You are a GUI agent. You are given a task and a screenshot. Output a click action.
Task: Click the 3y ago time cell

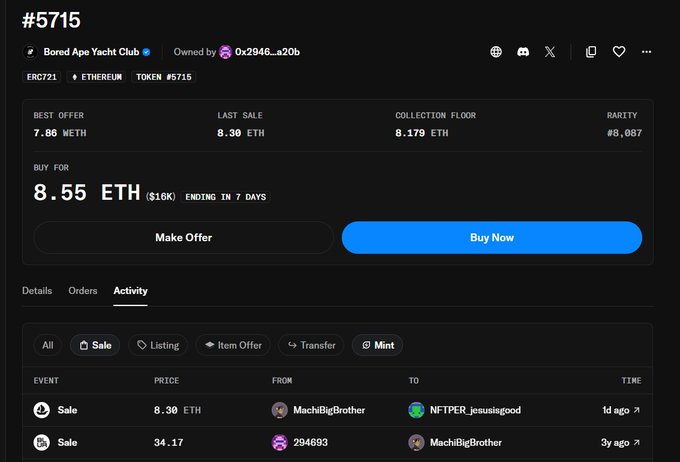[615, 442]
